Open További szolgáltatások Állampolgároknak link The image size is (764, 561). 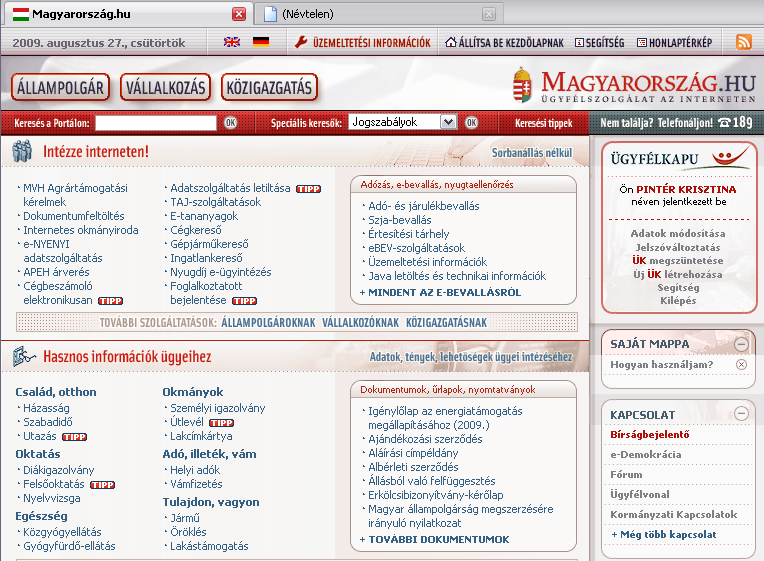[268, 323]
